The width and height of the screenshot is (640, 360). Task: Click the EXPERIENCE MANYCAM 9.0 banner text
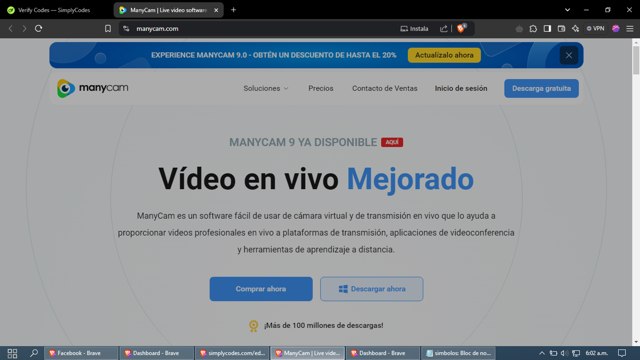pos(273,55)
